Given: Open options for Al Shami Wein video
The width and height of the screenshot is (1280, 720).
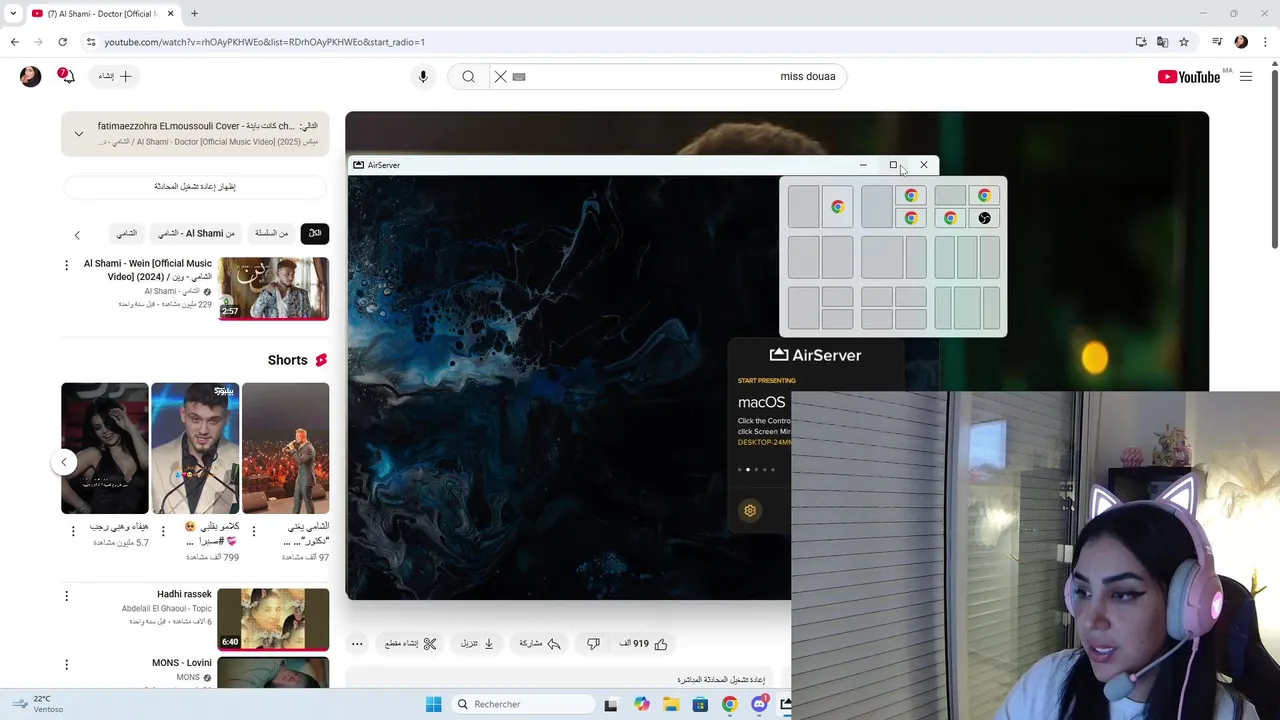Looking at the screenshot, I should (67, 265).
